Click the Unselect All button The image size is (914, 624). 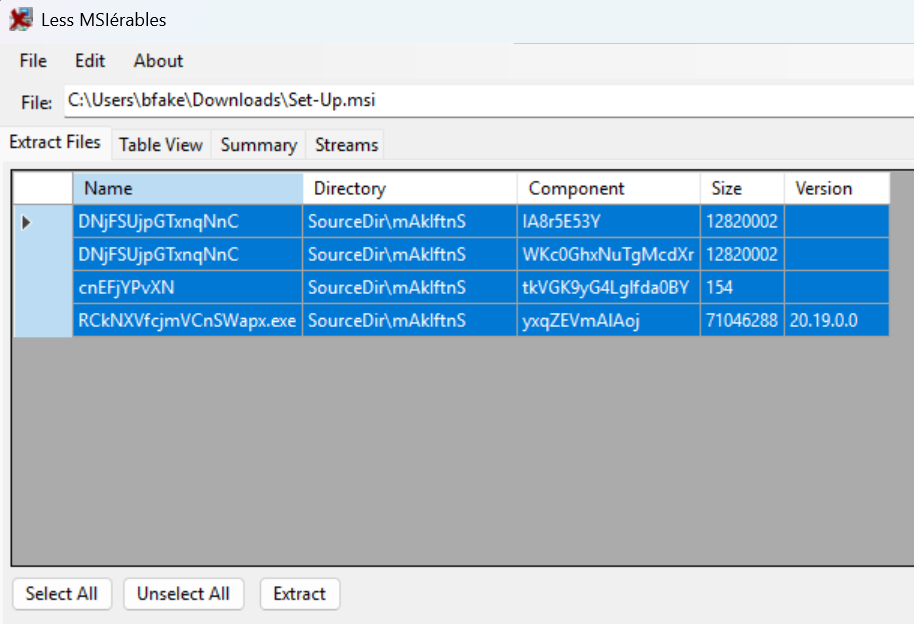pyautogui.click(x=183, y=594)
